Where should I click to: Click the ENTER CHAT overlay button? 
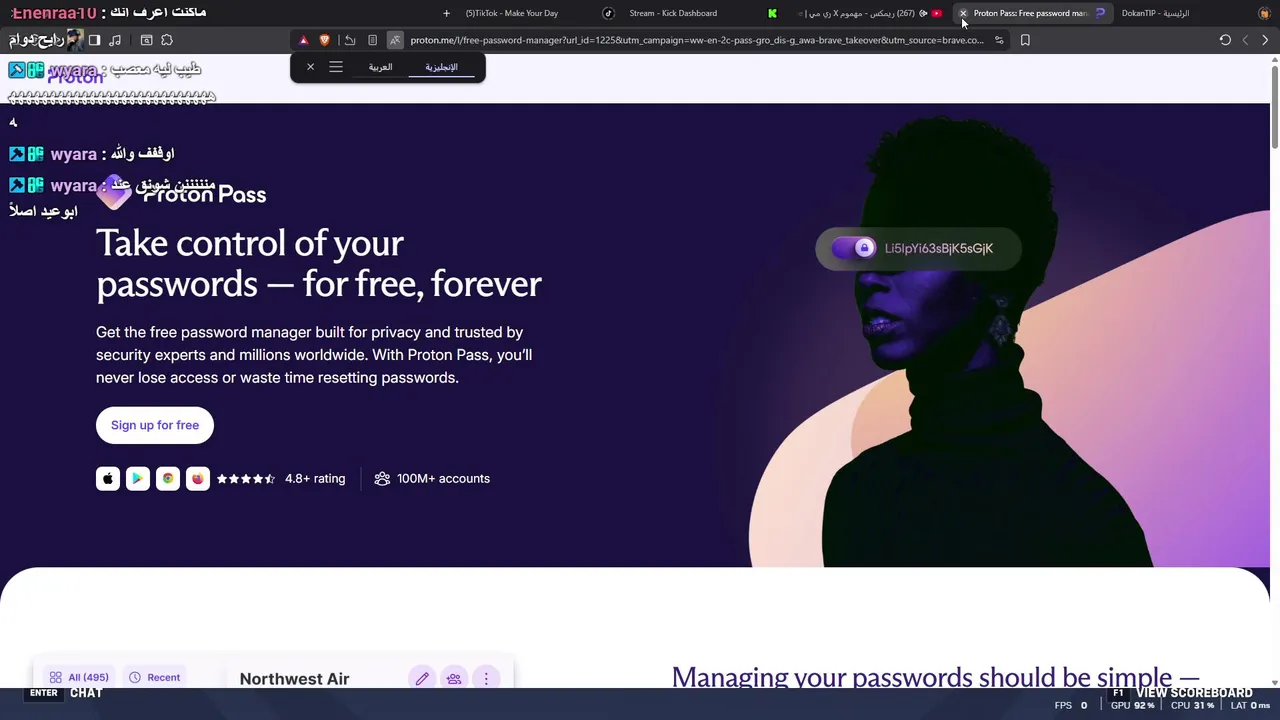(x=66, y=693)
